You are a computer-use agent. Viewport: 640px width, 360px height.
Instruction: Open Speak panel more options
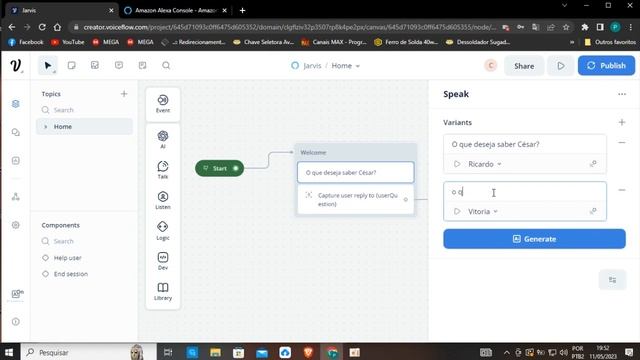(622, 94)
